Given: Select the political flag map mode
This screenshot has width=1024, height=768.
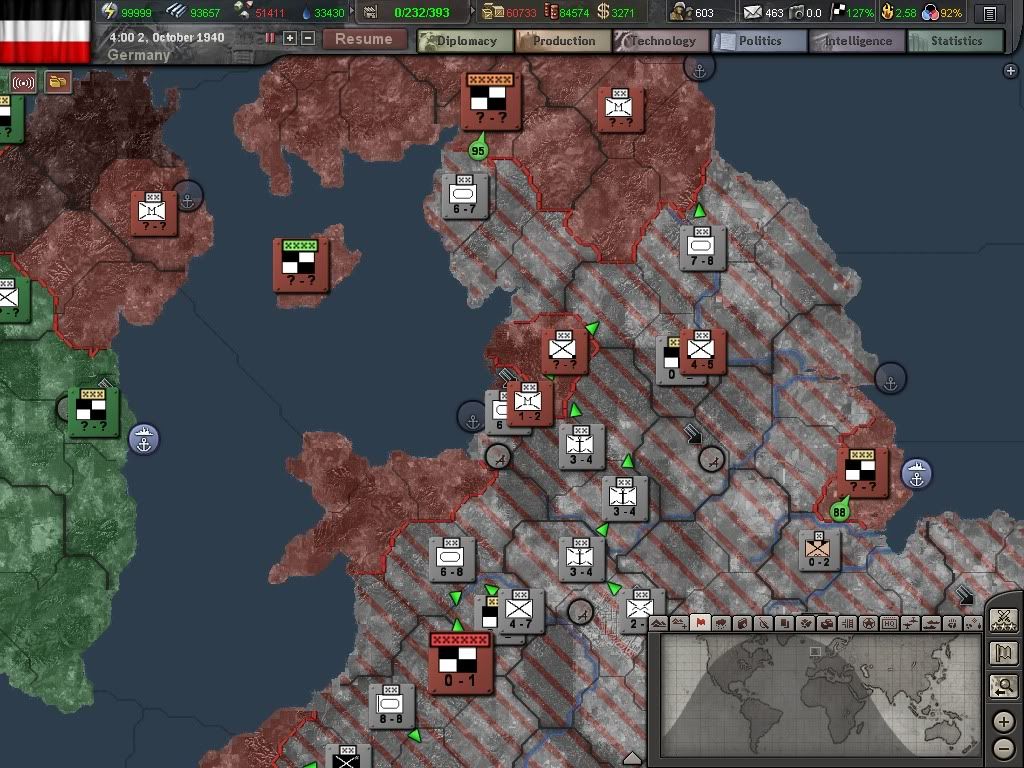Looking at the screenshot, I should point(701,623).
